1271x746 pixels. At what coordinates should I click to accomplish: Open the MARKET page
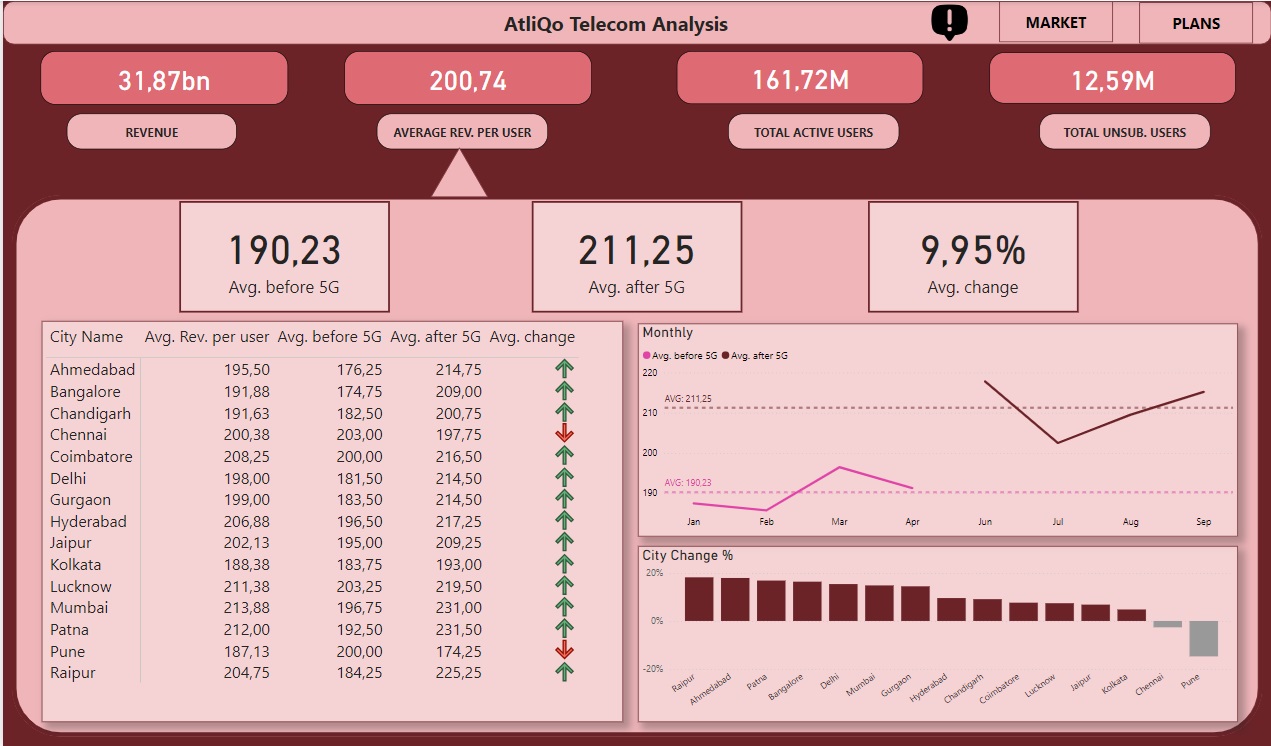click(1055, 22)
